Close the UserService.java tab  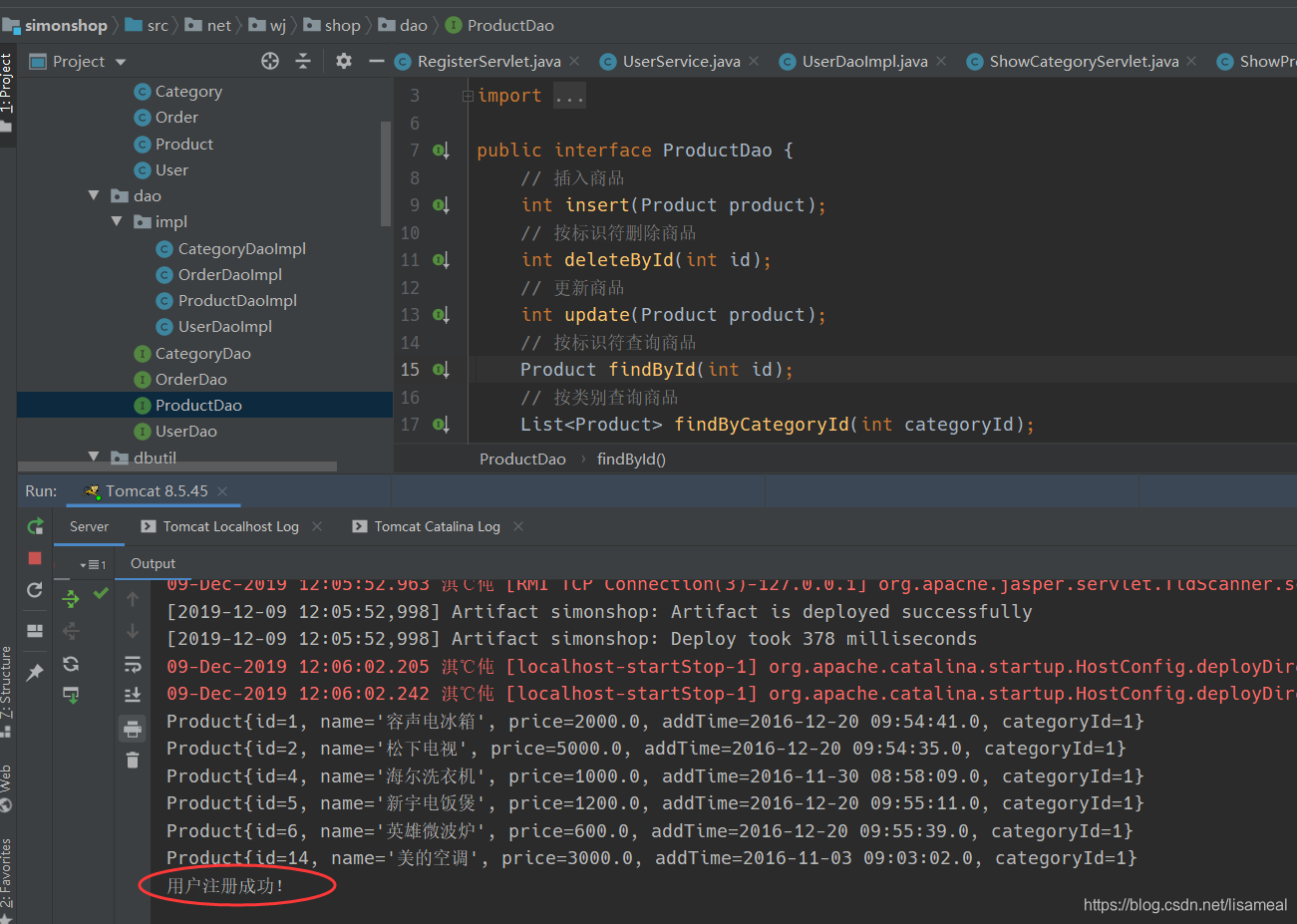754,61
